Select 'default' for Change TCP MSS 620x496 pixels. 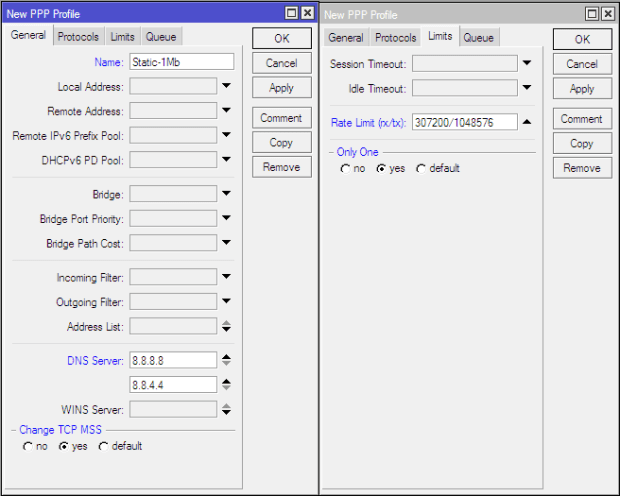[x=104, y=447]
